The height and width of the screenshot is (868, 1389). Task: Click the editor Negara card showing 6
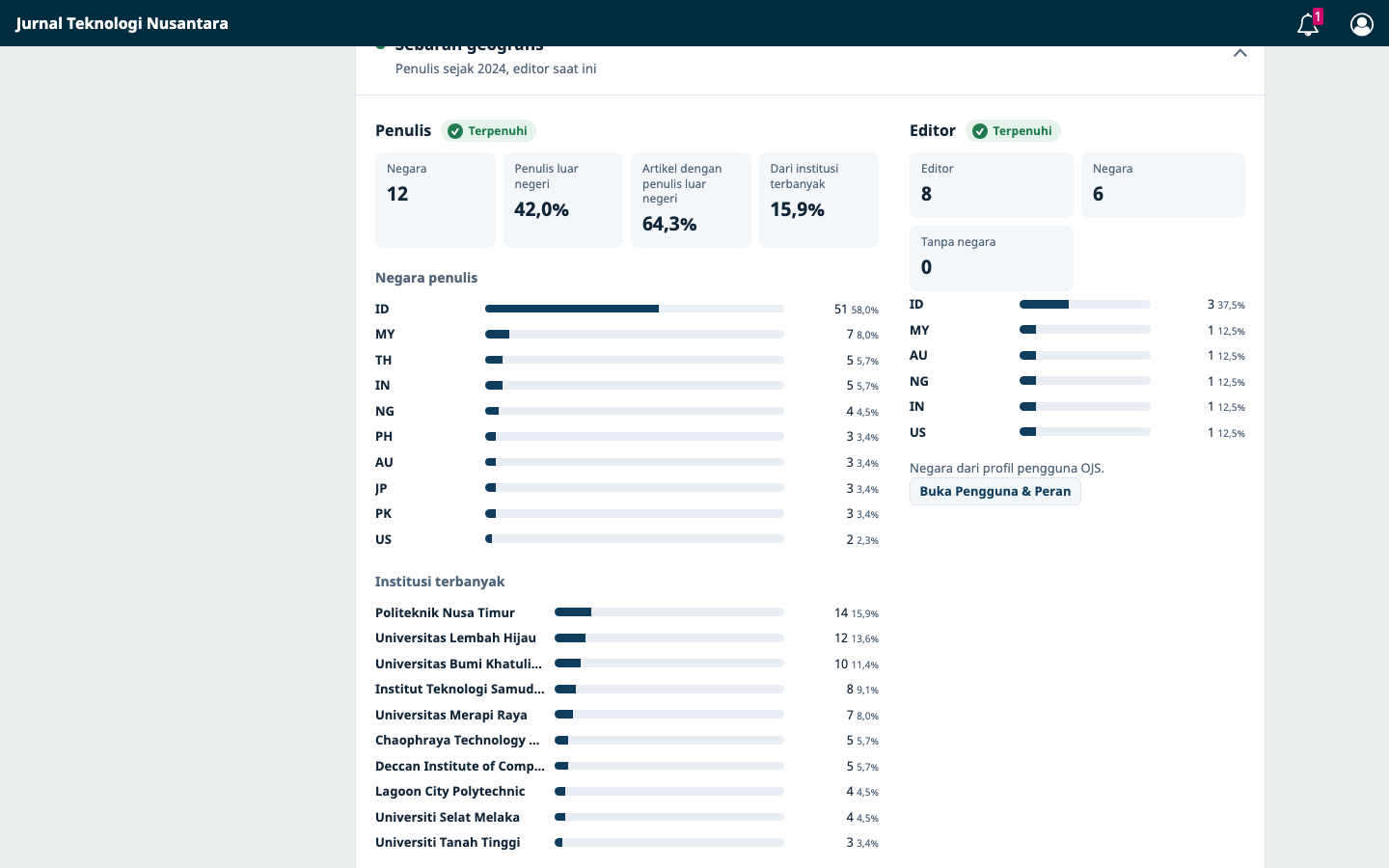coord(1163,185)
